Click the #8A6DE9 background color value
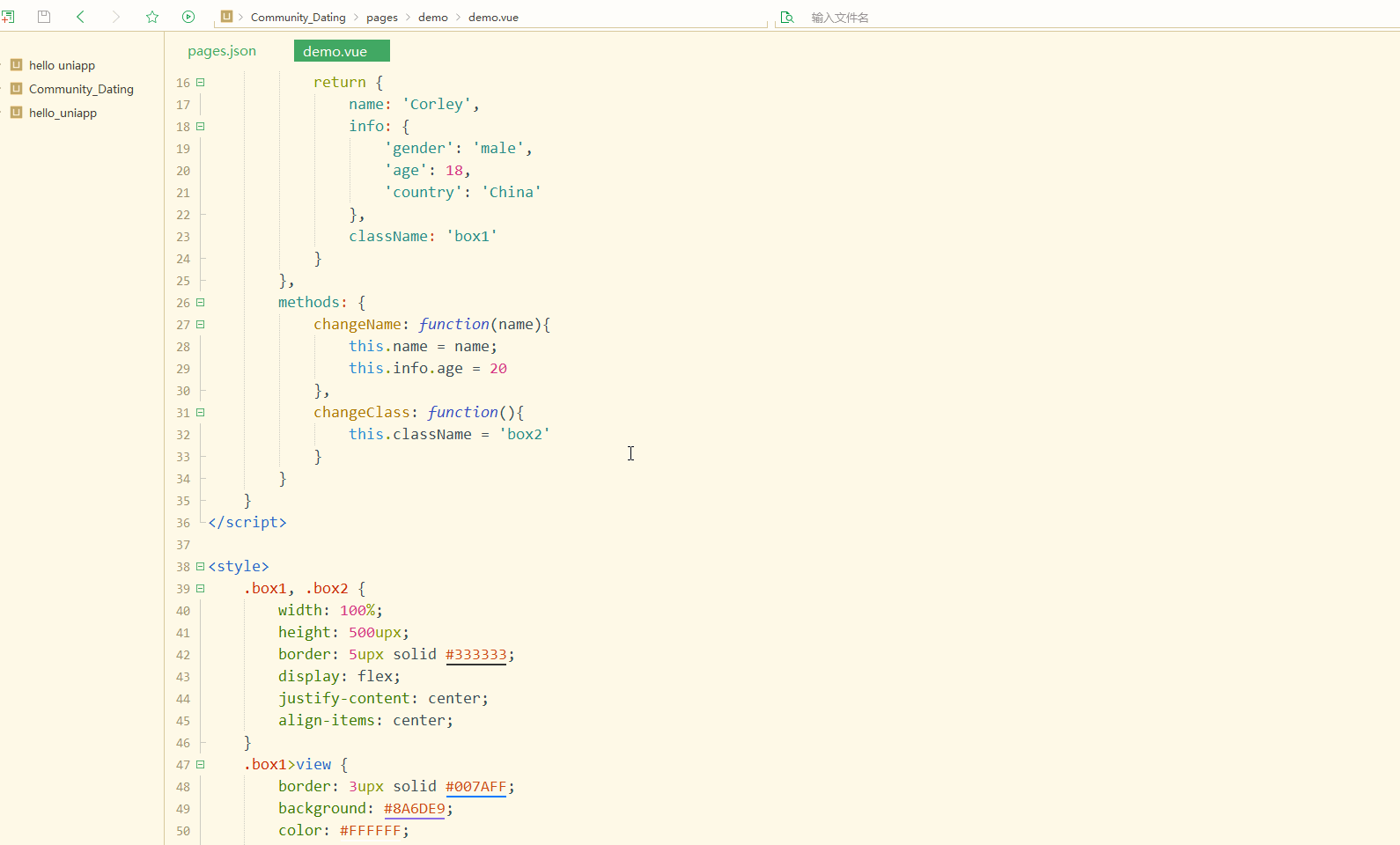 click(x=415, y=809)
